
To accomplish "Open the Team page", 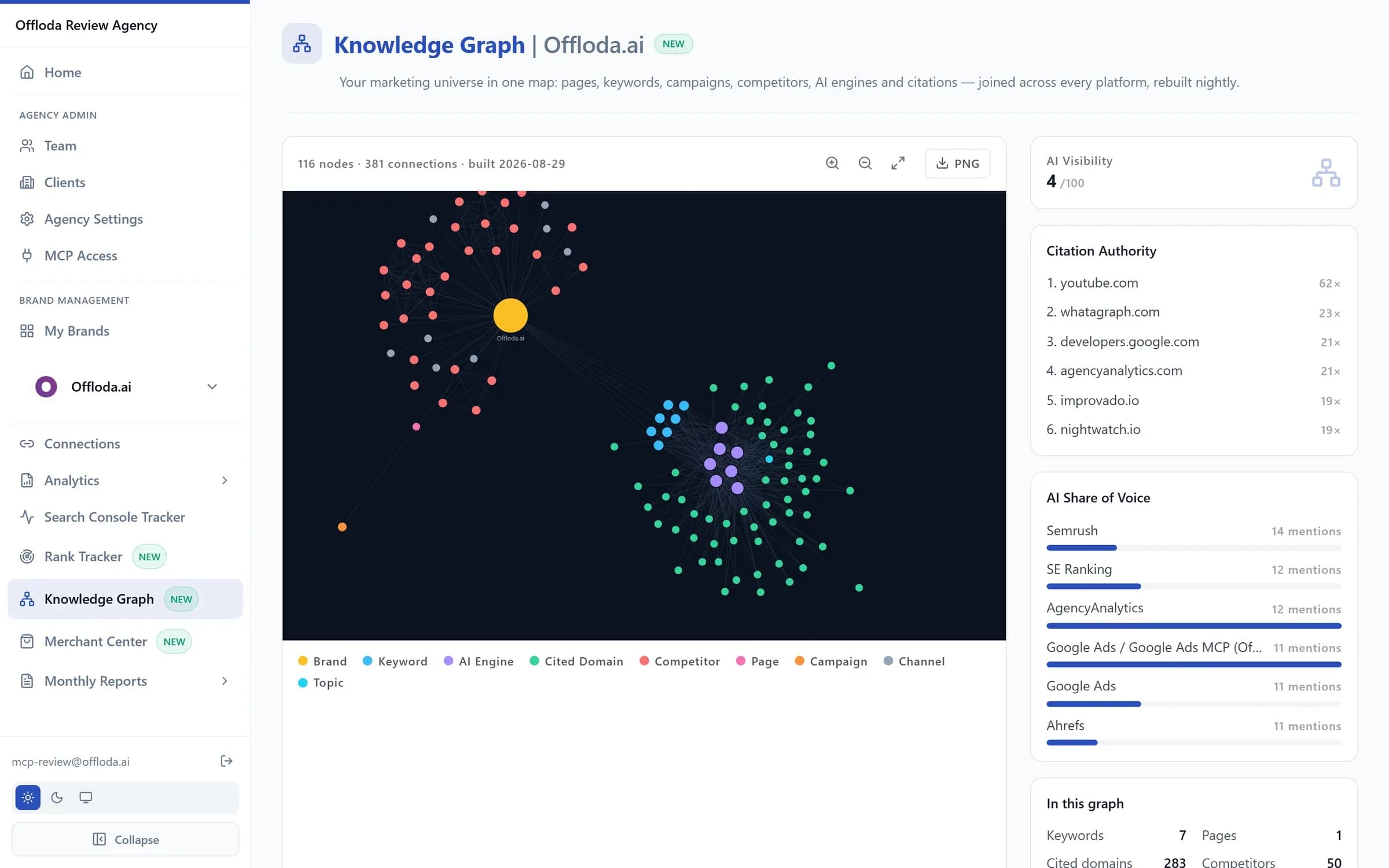I will 125,146.
